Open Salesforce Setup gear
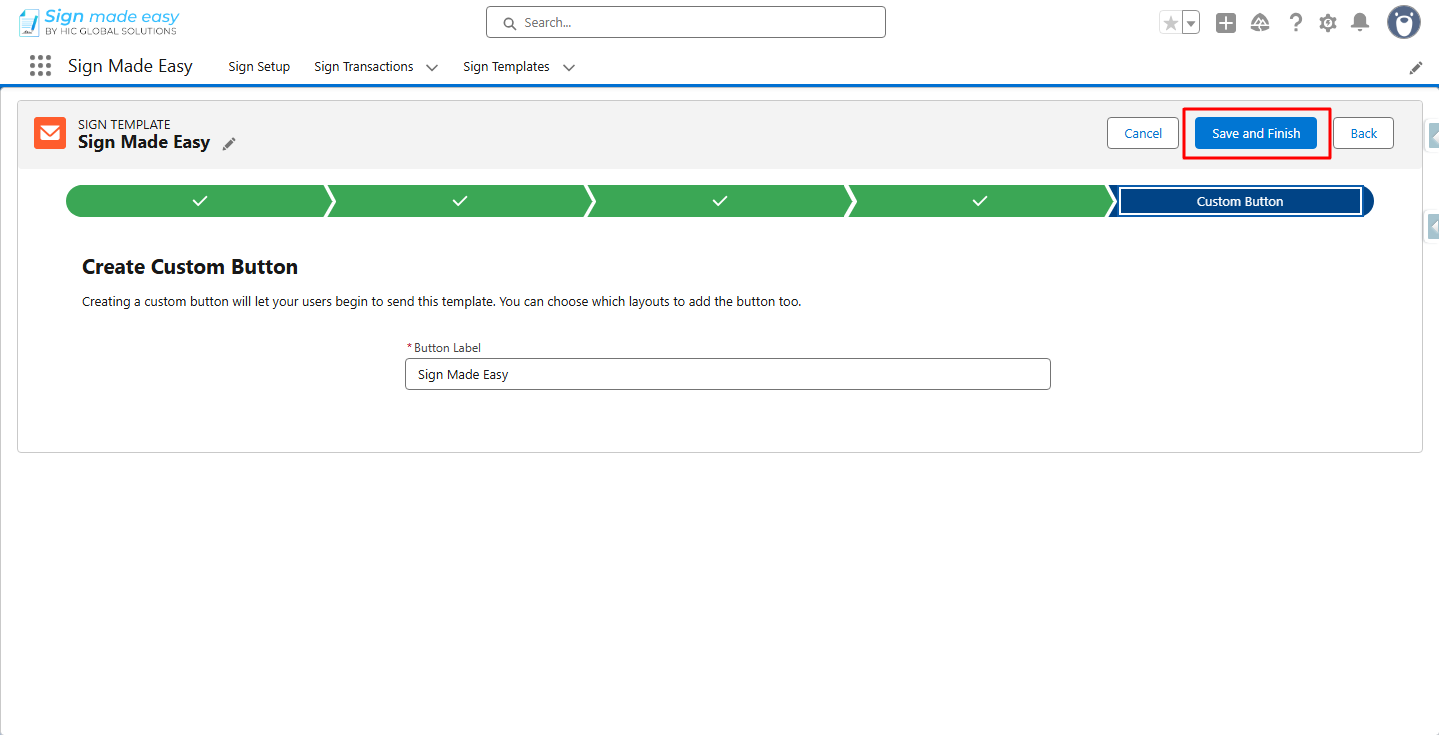Screen dimensions: 1439x735 1327,21
